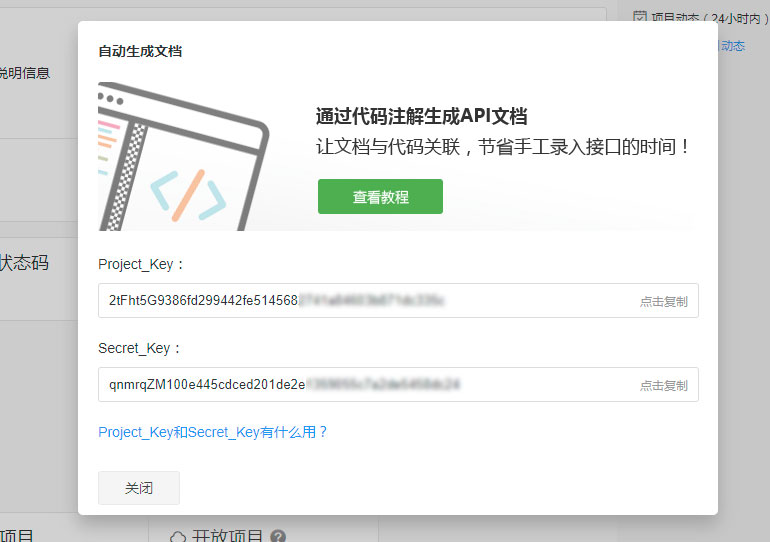Click the 通过代码注解生成API文档 heading
770x542 pixels.
tap(421, 116)
